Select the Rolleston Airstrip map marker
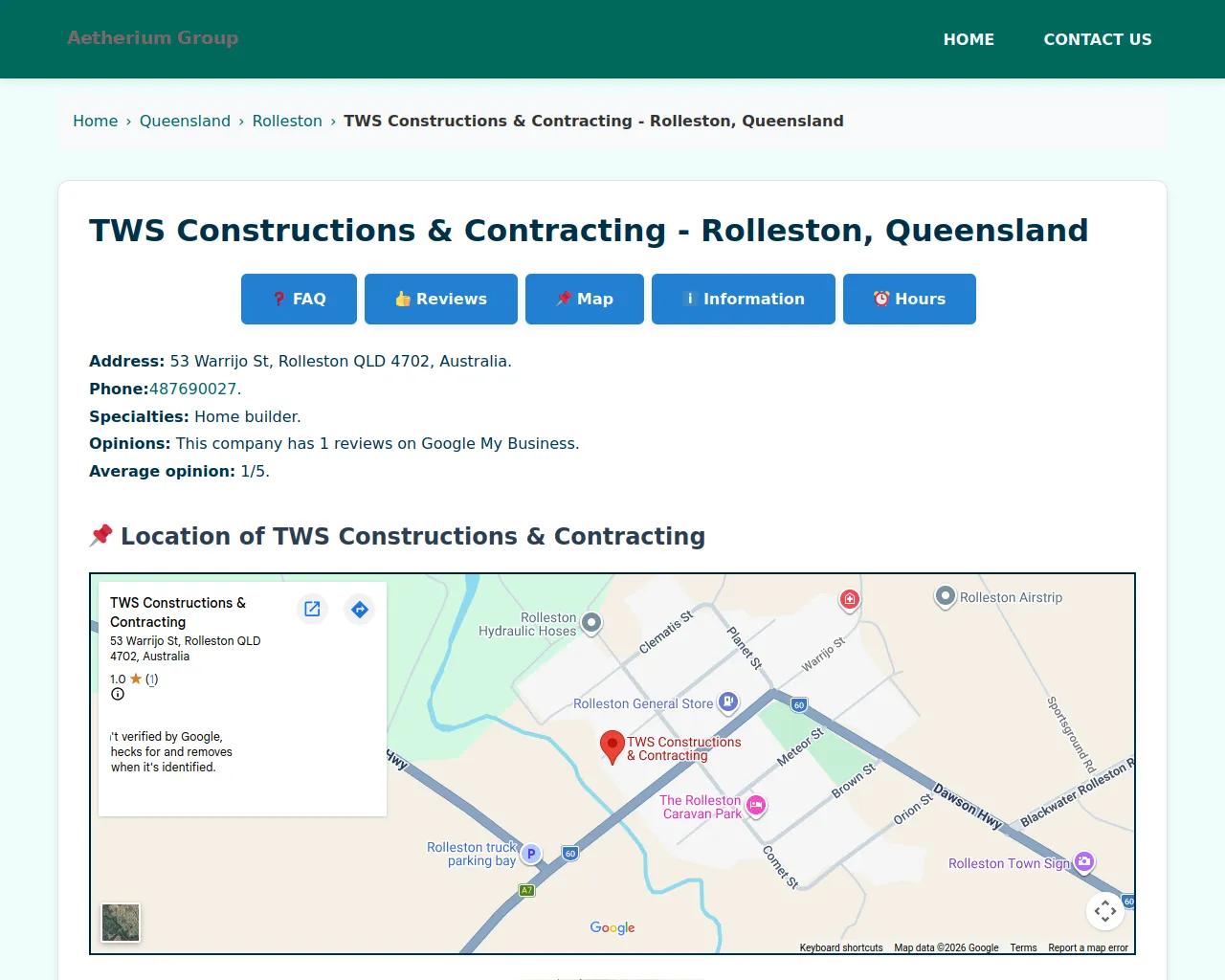 pos(945,596)
